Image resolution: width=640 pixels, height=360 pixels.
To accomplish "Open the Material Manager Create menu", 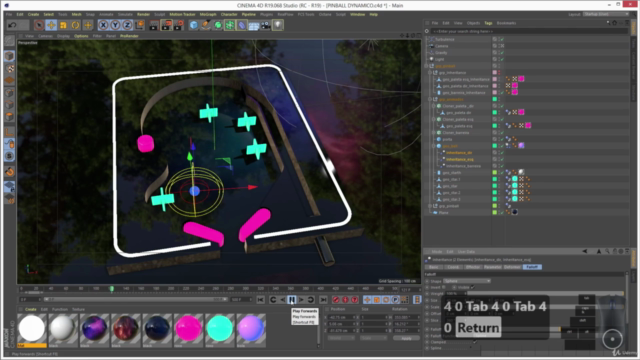I will pos(31,309).
